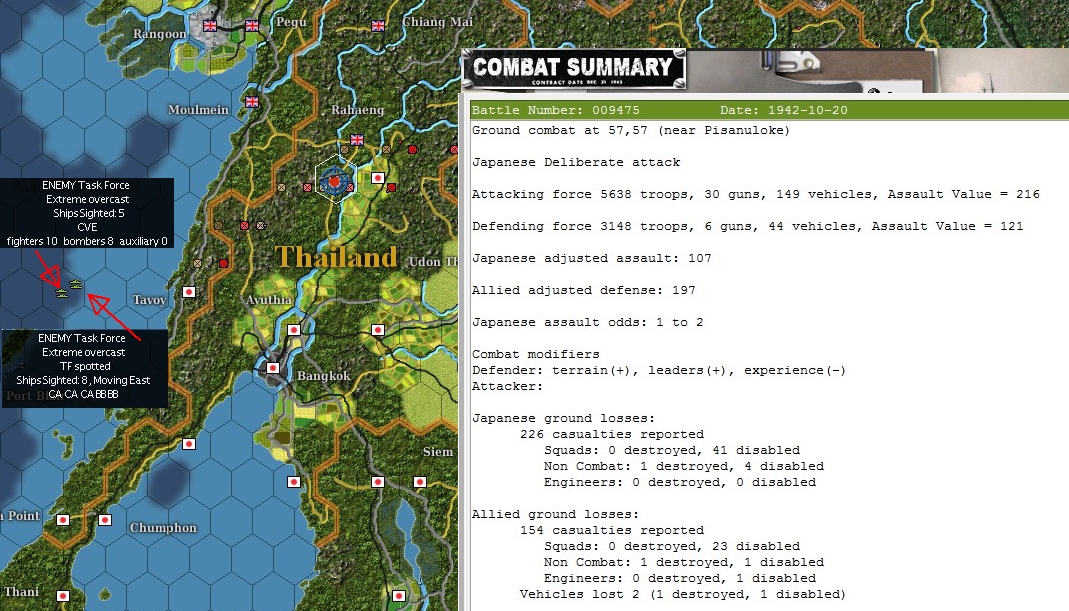Click tan counter left of red counter above Tavoy

[198, 263]
